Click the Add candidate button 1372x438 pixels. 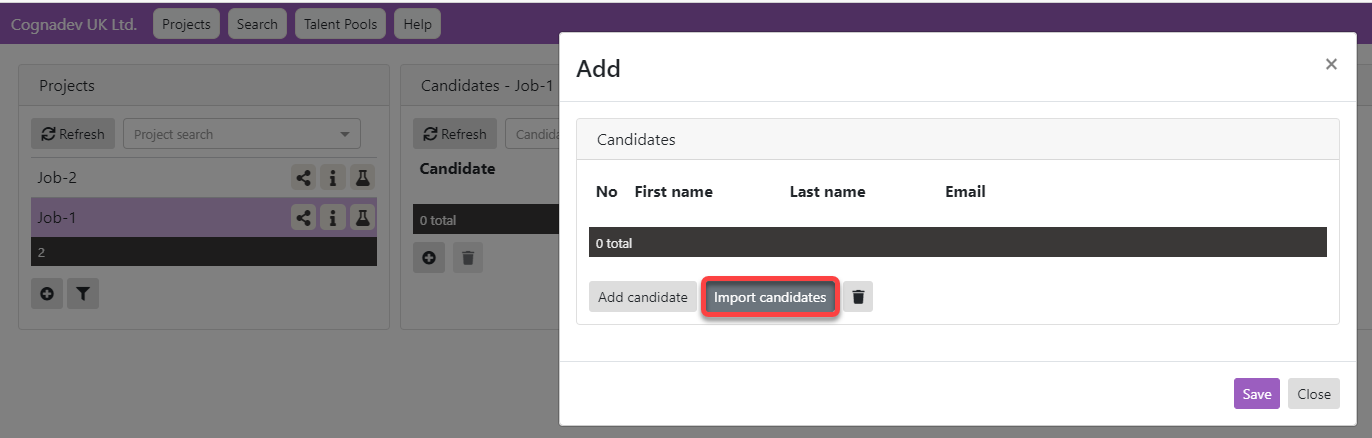click(643, 297)
